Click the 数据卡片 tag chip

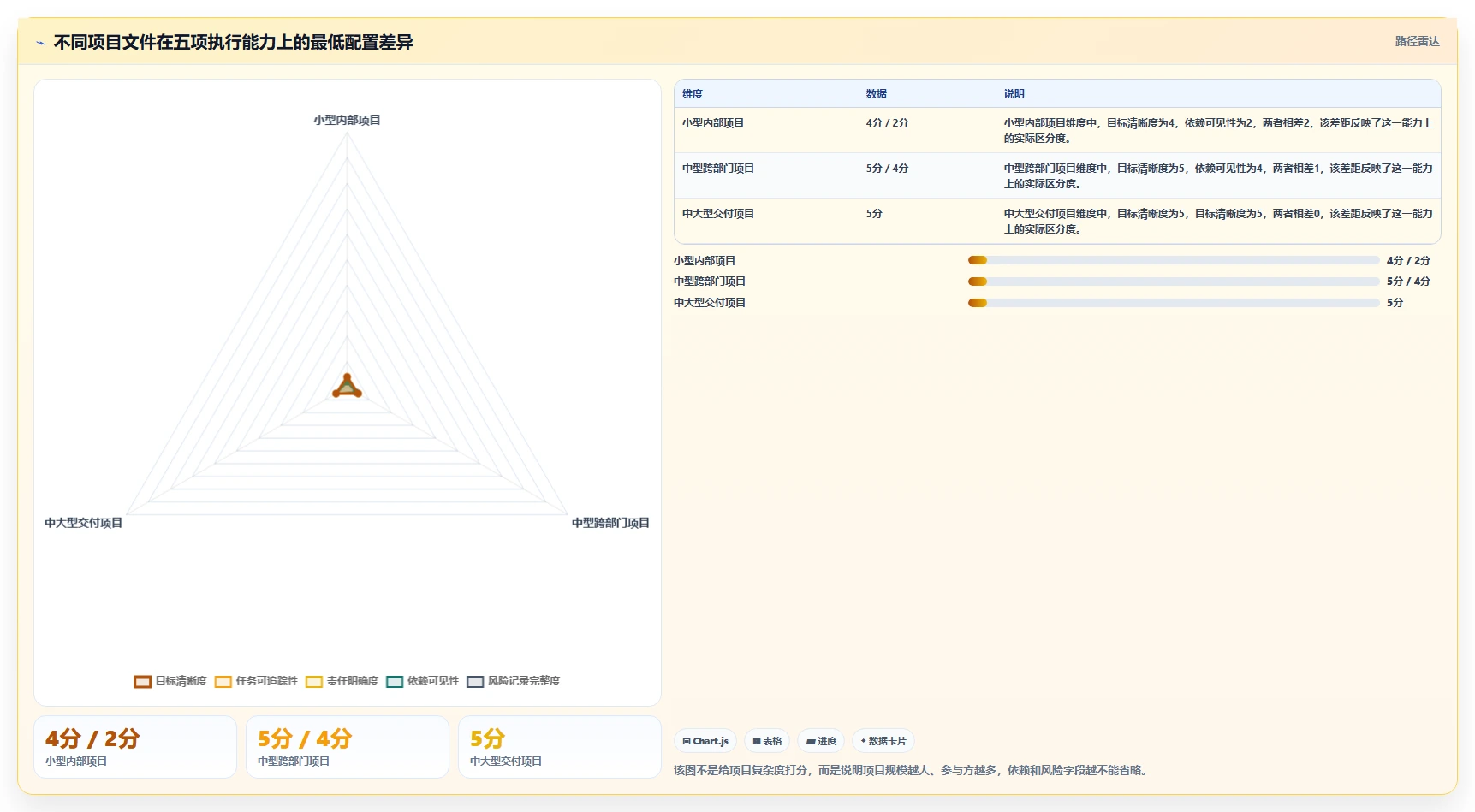(x=883, y=741)
